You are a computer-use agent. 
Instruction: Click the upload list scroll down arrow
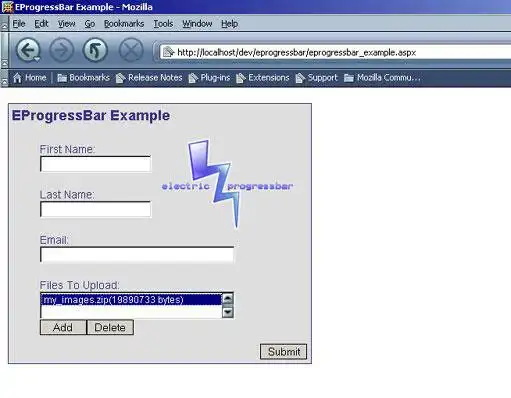point(228,312)
